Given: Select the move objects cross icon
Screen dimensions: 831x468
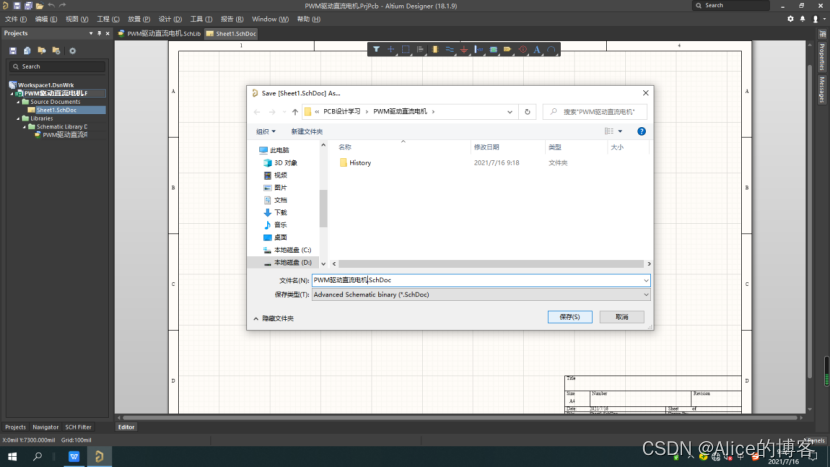Looking at the screenshot, I should pyautogui.click(x=391, y=49).
